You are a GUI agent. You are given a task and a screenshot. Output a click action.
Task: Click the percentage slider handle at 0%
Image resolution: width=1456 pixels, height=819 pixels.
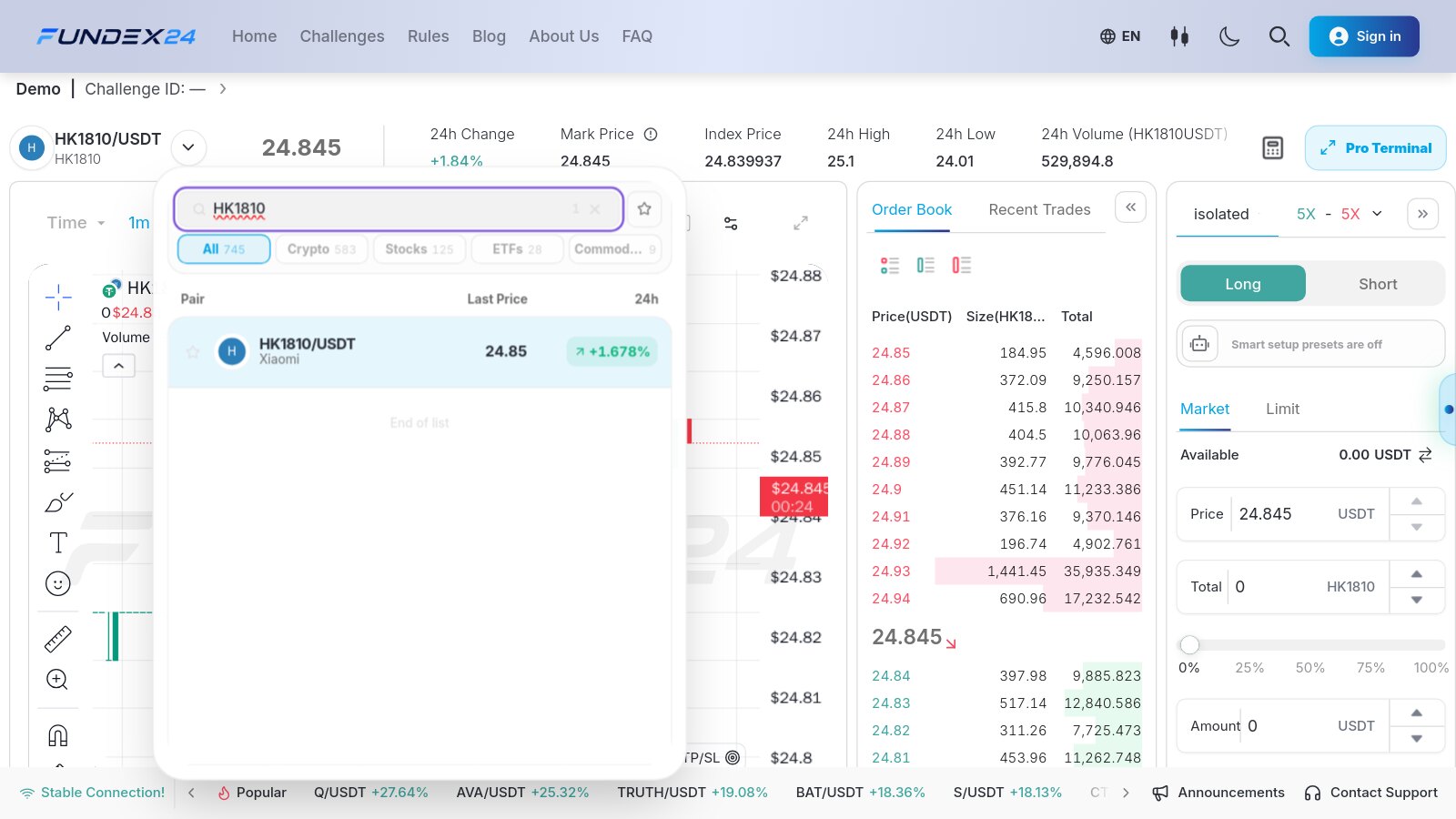point(1189,645)
